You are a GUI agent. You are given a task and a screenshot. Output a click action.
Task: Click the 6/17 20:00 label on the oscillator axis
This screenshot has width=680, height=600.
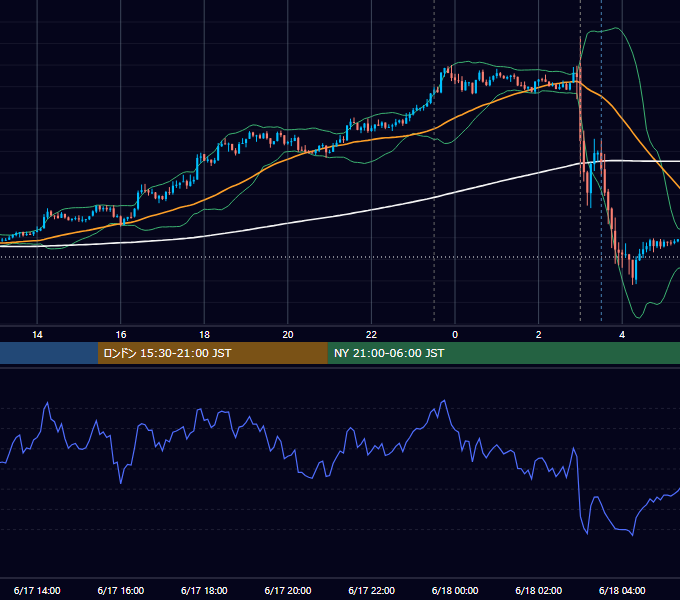[288, 590]
